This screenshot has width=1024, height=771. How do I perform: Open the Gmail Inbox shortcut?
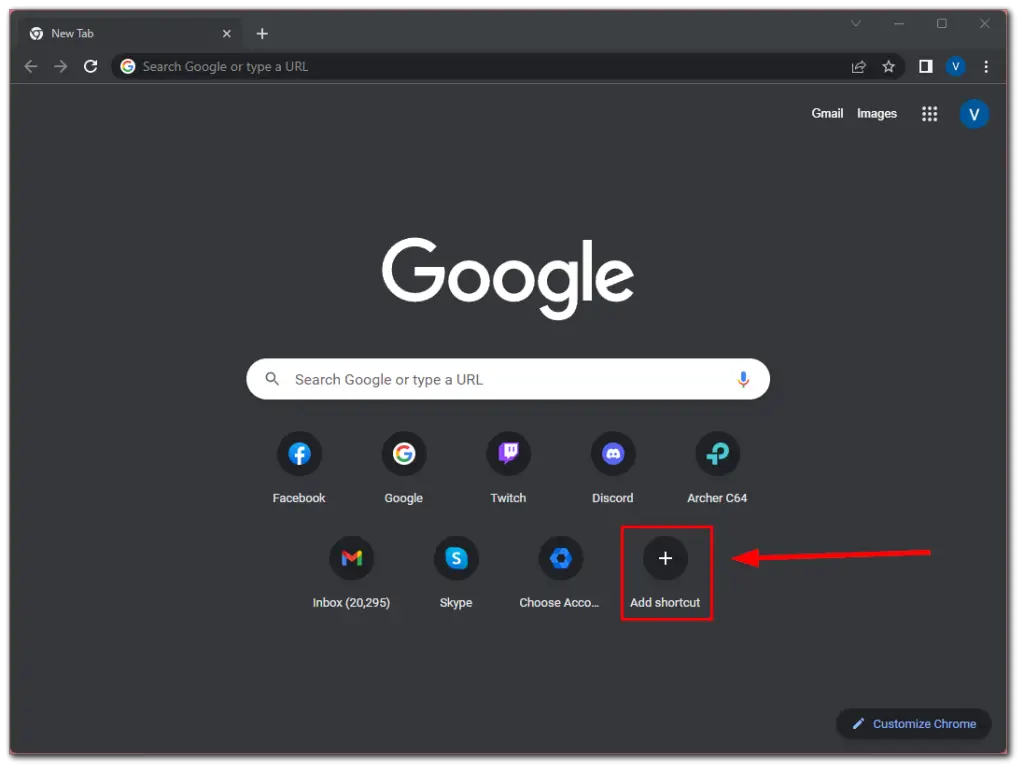click(x=352, y=558)
